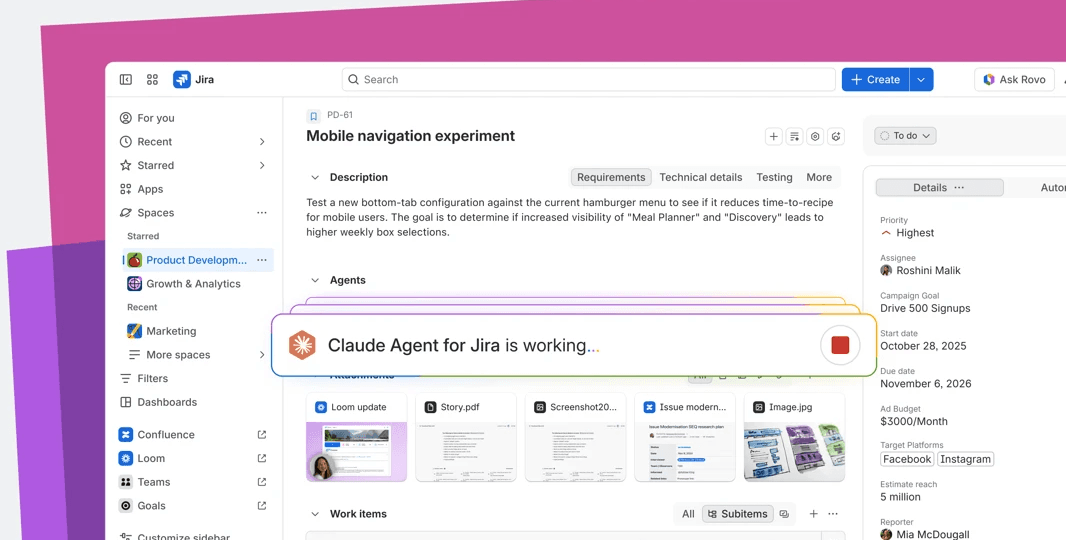Screen dimensions: 1066x540
Task: Switch to the Technical details tab
Action: [x=701, y=178]
